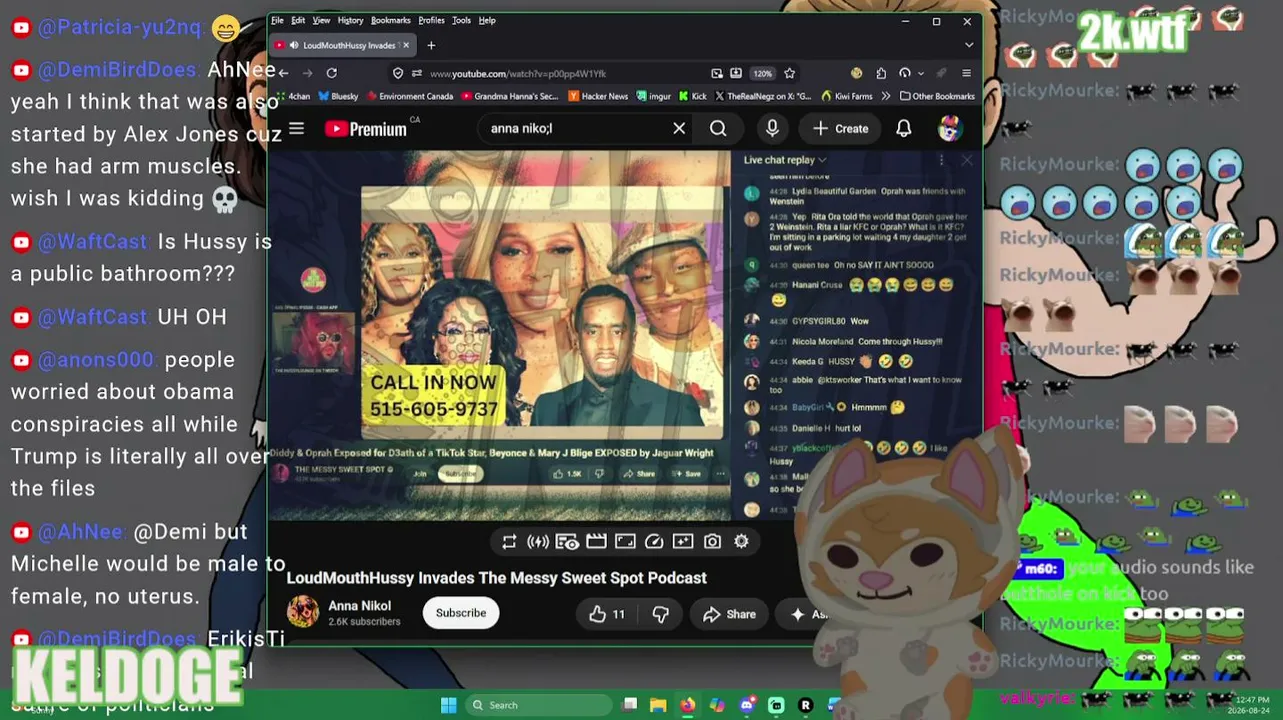Open Anna Nikol channel avatar
Viewport: 1283px width, 720px height.
(x=303, y=612)
